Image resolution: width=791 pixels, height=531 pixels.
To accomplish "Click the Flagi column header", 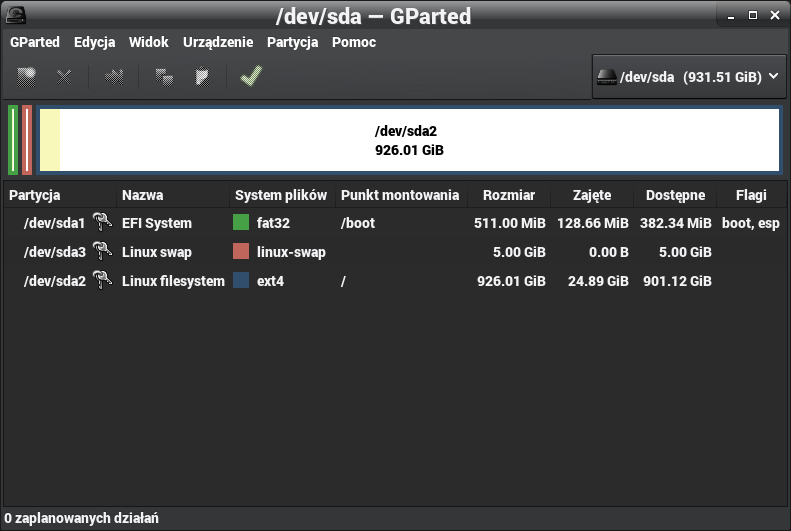I will (x=751, y=195).
